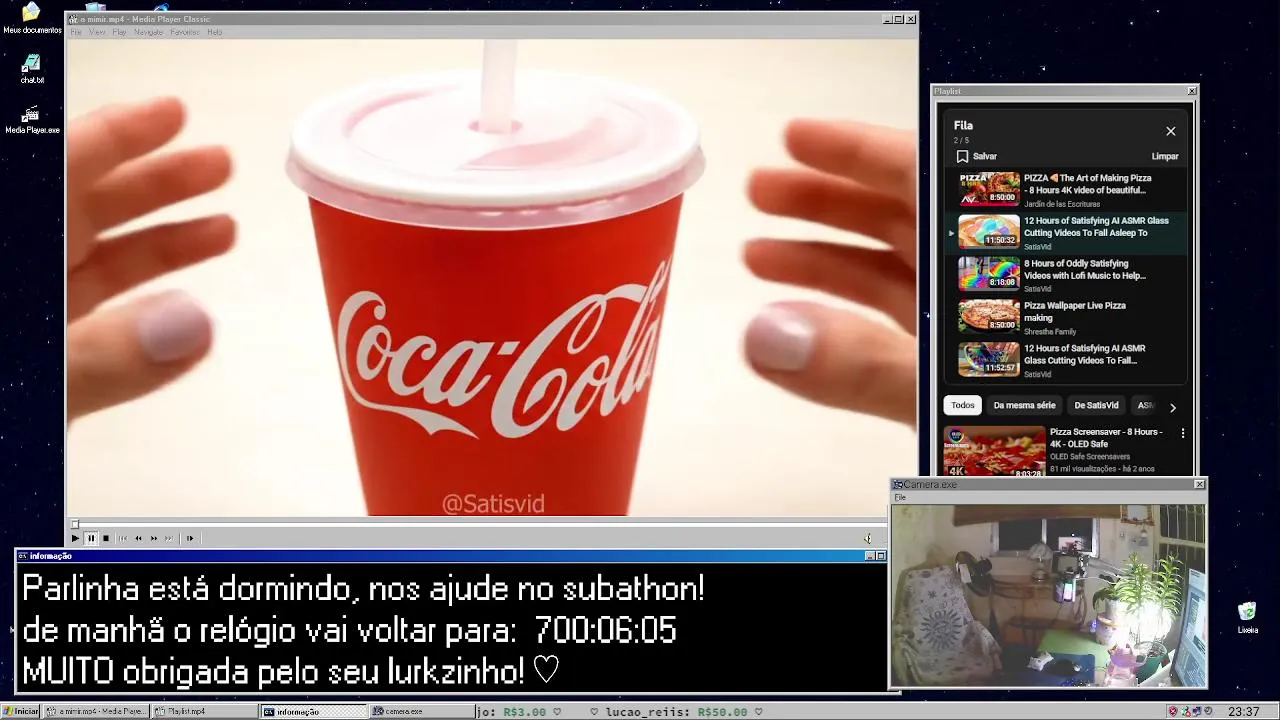Open the View menu in Media Player Classic
Screen dimensions: 1280x720
97,32
